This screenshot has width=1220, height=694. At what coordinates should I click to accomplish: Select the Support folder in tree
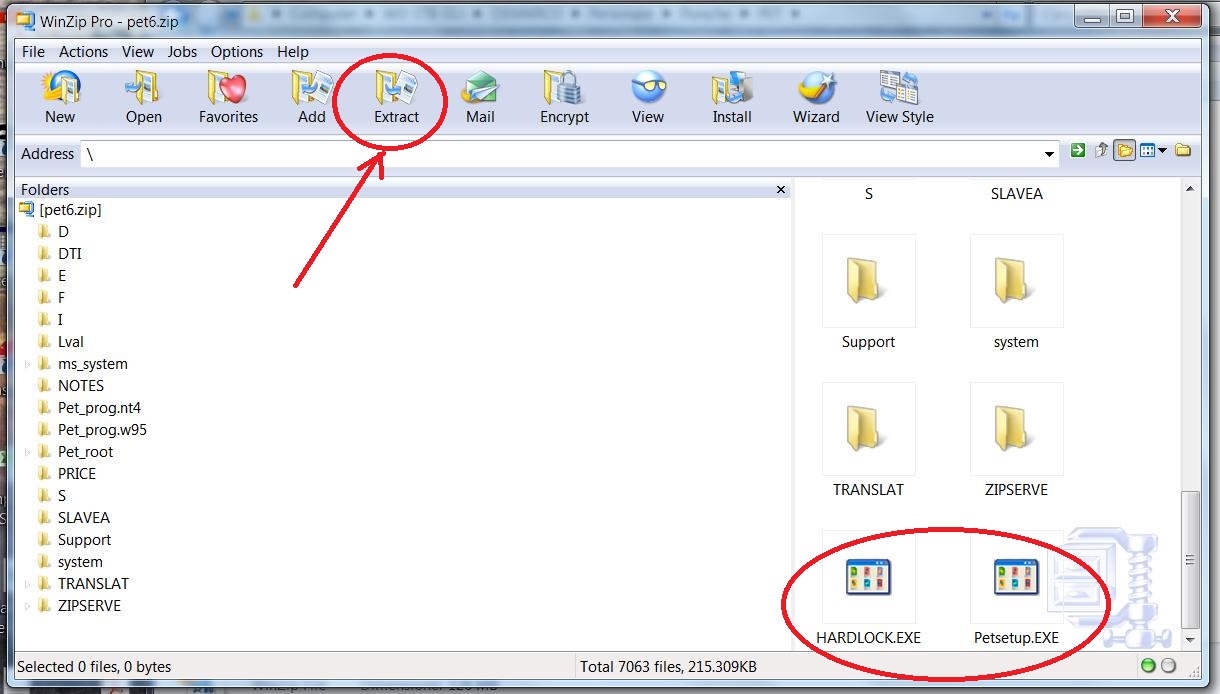[x=84, y=540]
